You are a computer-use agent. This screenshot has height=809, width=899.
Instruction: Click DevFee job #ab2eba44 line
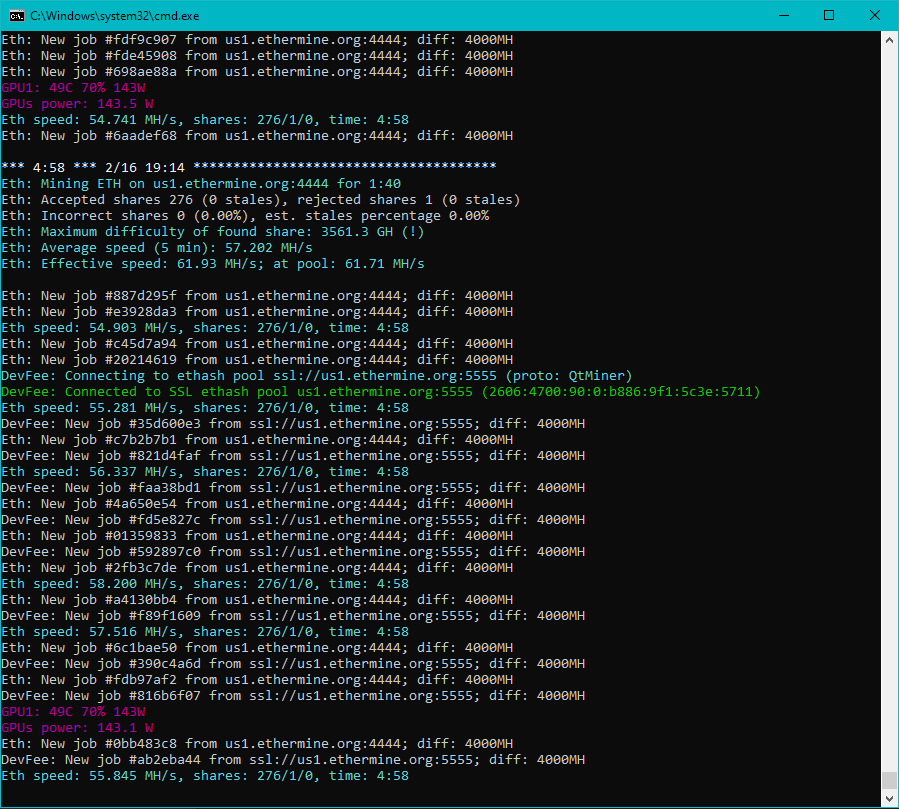293,761
